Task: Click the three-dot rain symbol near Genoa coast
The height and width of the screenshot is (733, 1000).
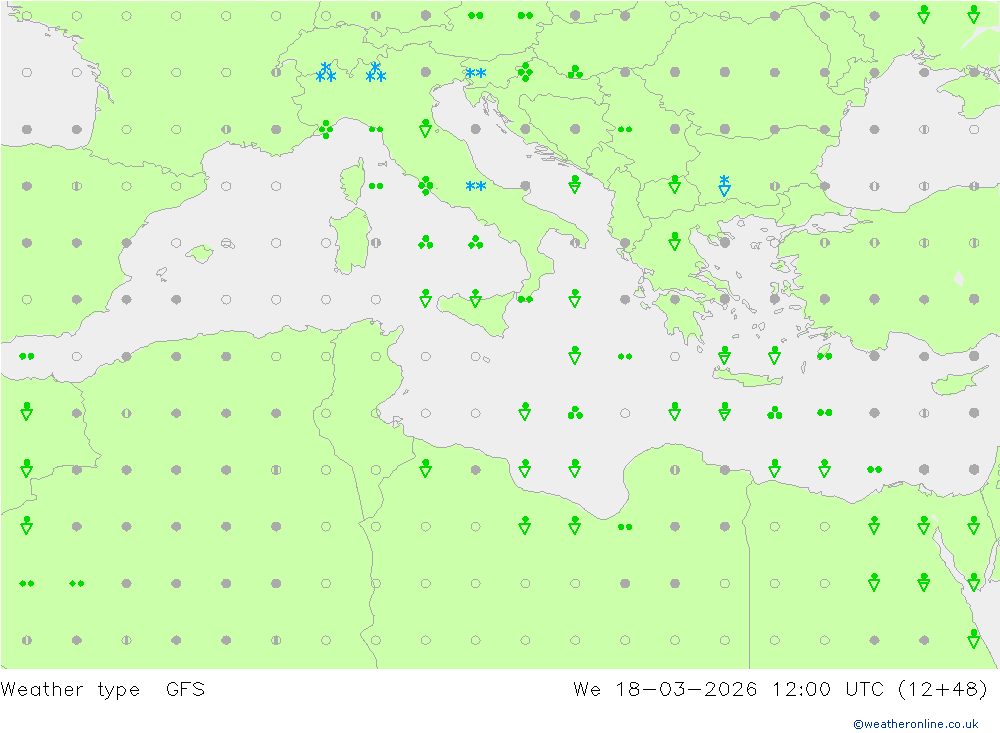Action: coord(326,130)
